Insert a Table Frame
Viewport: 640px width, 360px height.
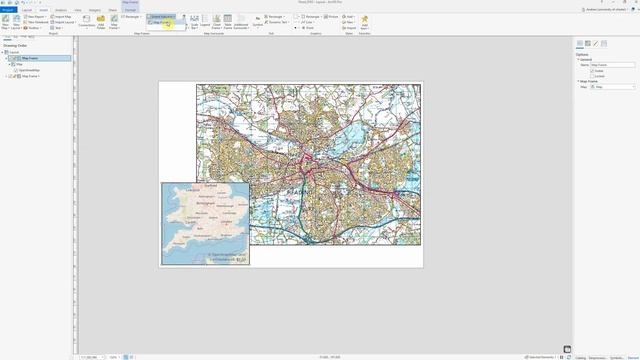pos(228,22)
